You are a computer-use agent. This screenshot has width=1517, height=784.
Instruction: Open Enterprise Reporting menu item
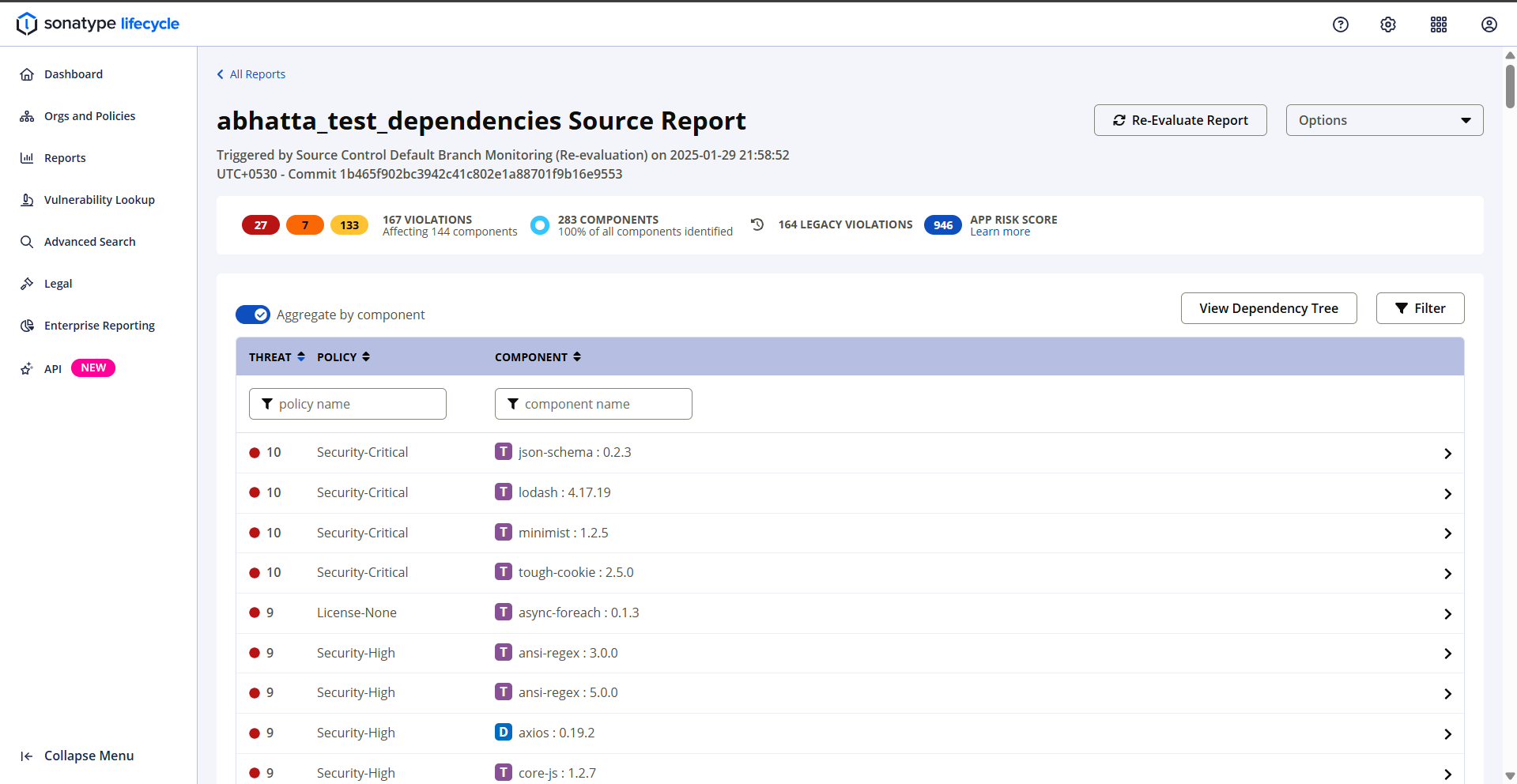[x=100, y=326]
